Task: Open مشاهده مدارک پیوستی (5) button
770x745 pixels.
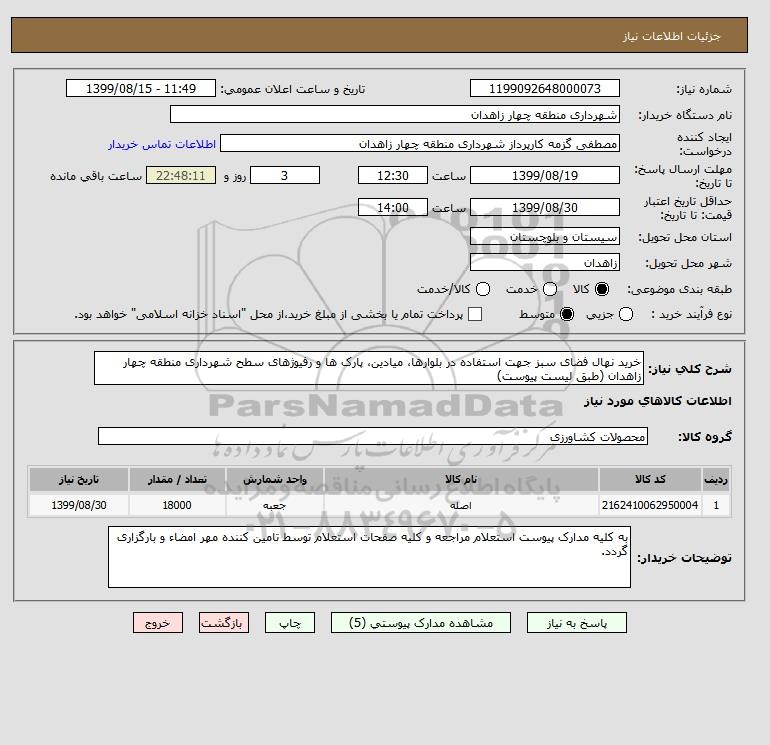Action: [421, 623]
